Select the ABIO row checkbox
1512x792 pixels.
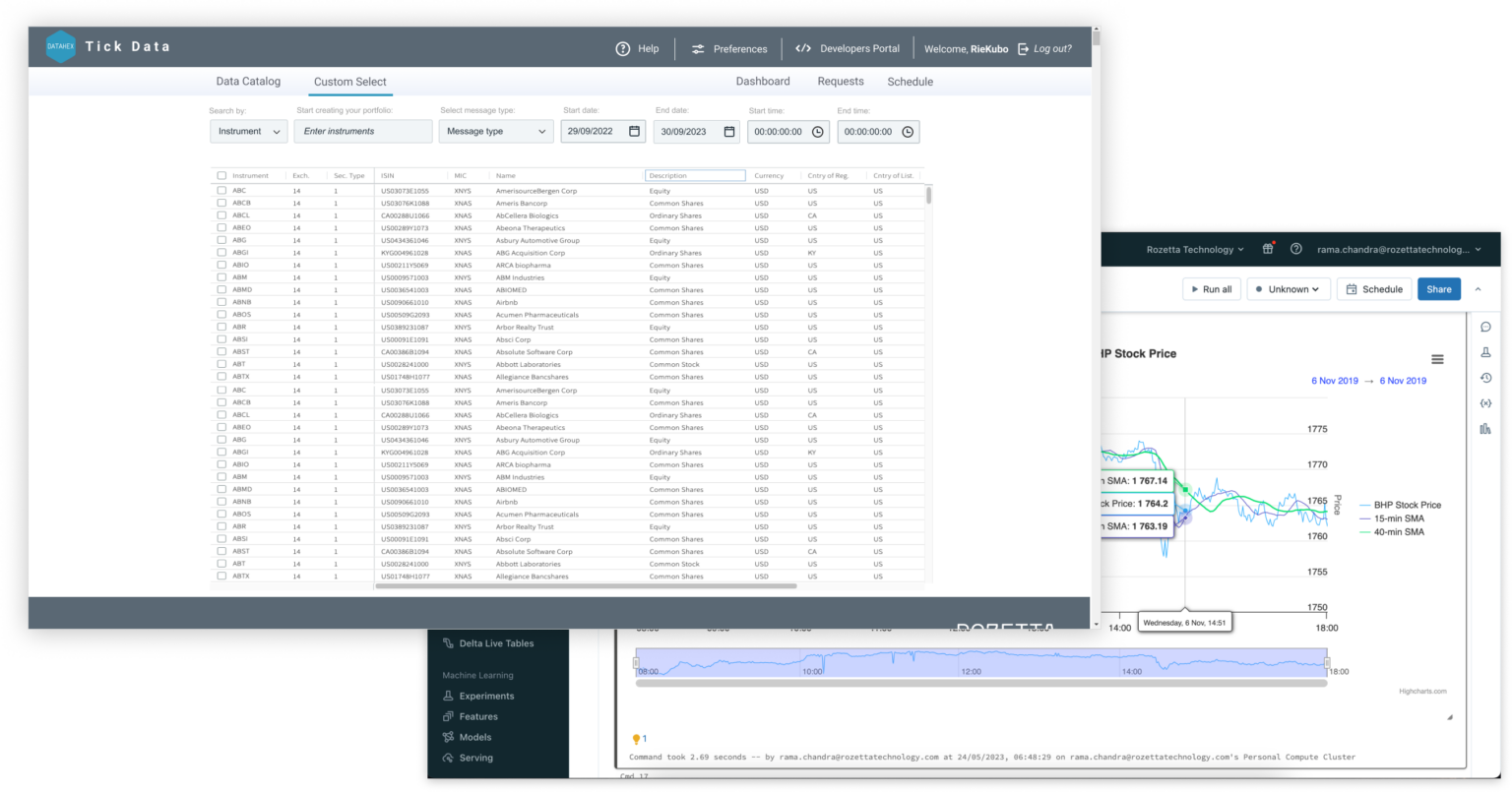pyautogui.click(x=220, y=265)
